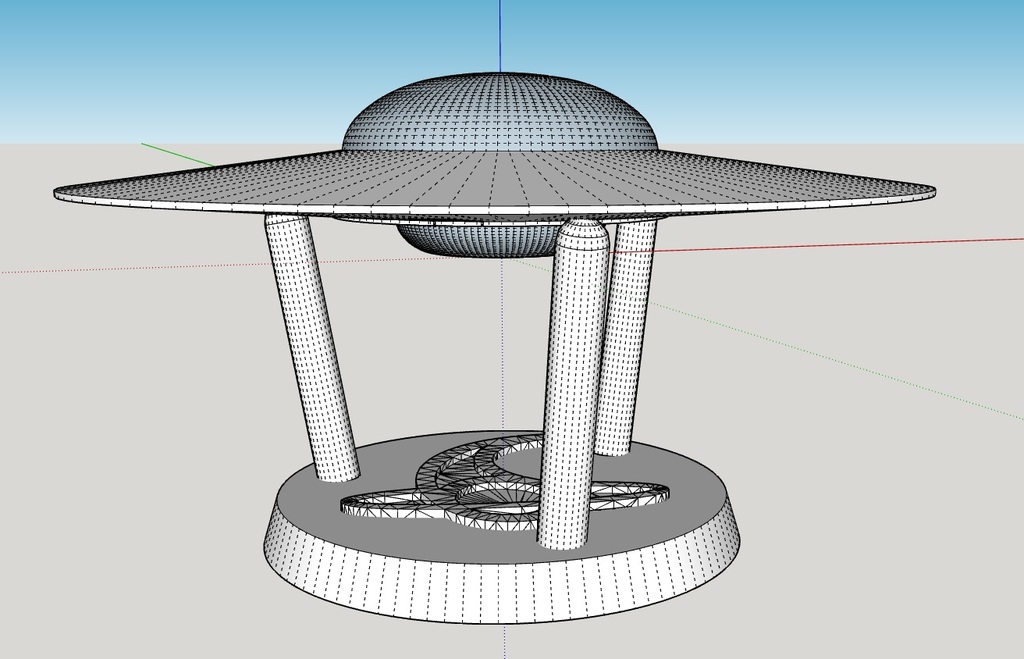Click the solid blue axis above dome
The image size is (1024, 659).
tap(500, 35)
